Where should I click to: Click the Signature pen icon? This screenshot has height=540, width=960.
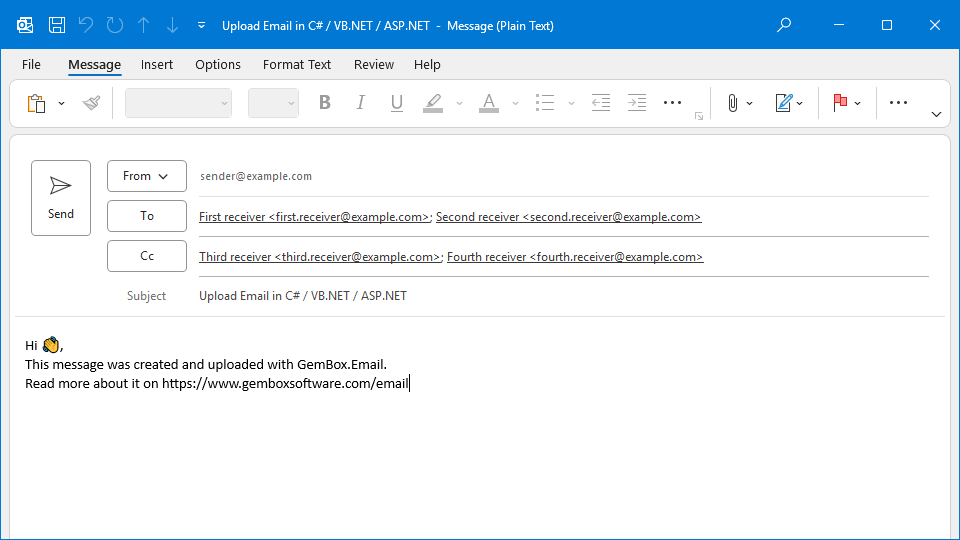784,103
